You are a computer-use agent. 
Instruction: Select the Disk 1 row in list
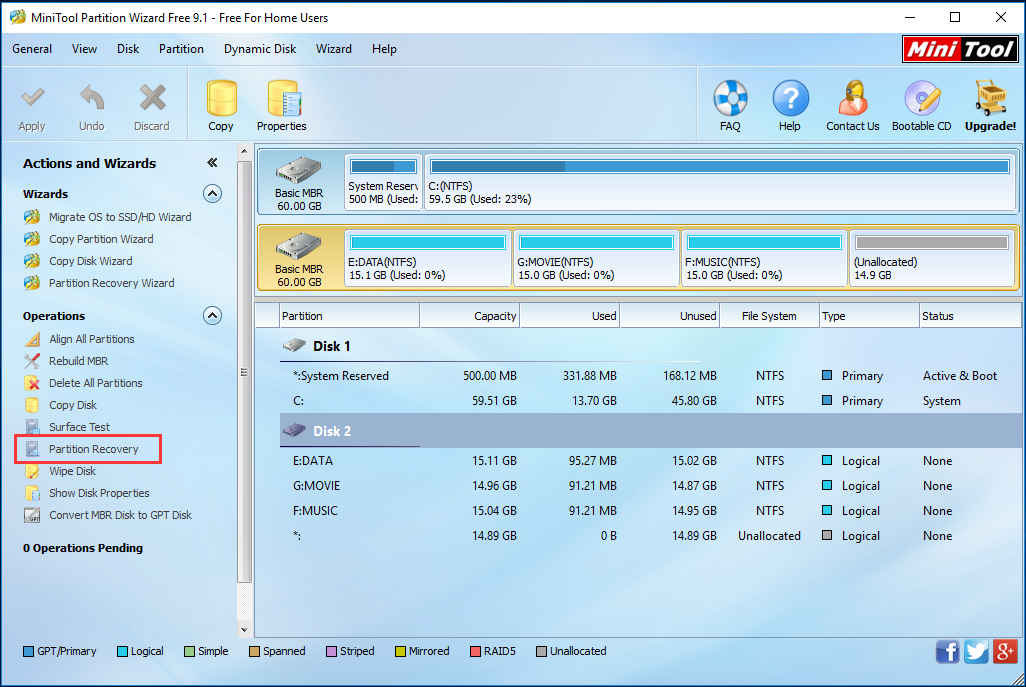pos(650,346)
